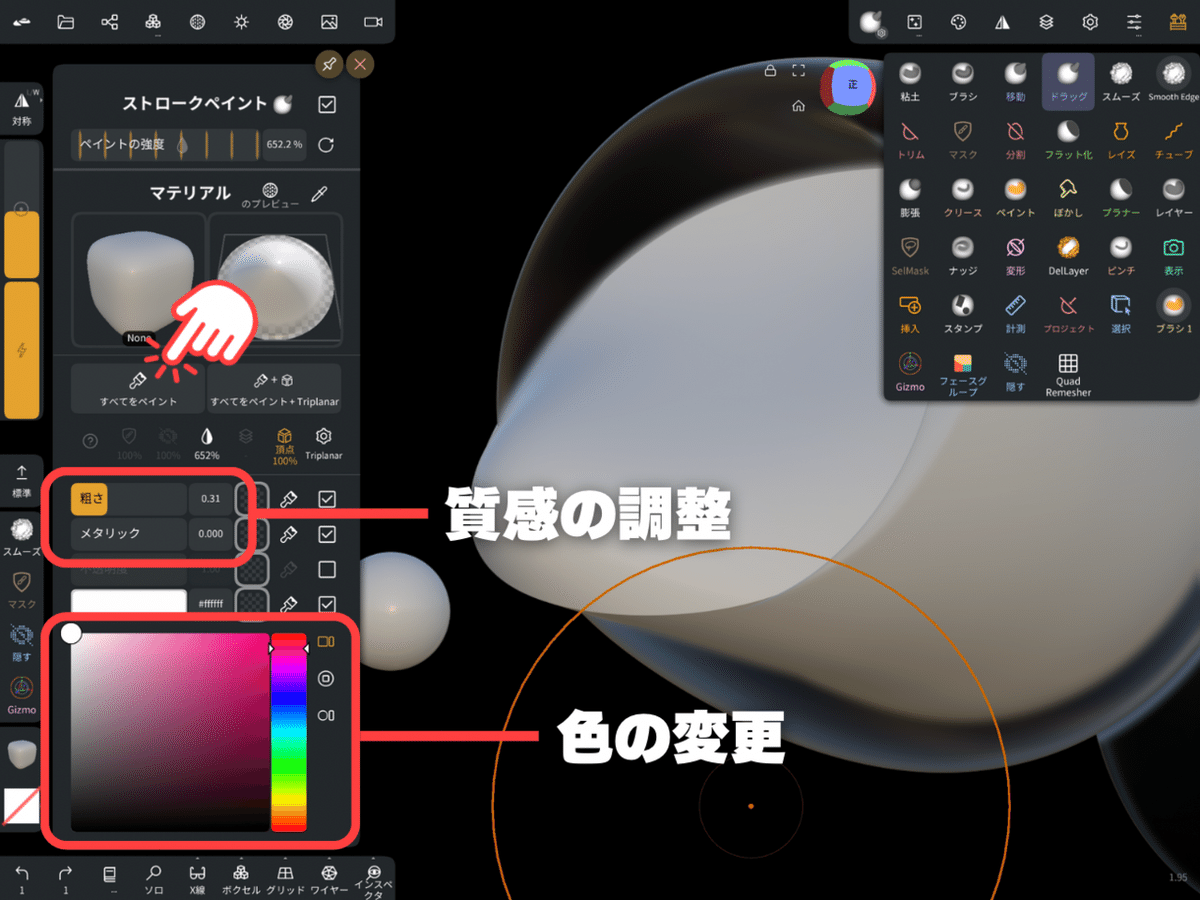Click the すべてをペイント button
The width and height of the screenshot is (1200, 900).
coord(138,388)
